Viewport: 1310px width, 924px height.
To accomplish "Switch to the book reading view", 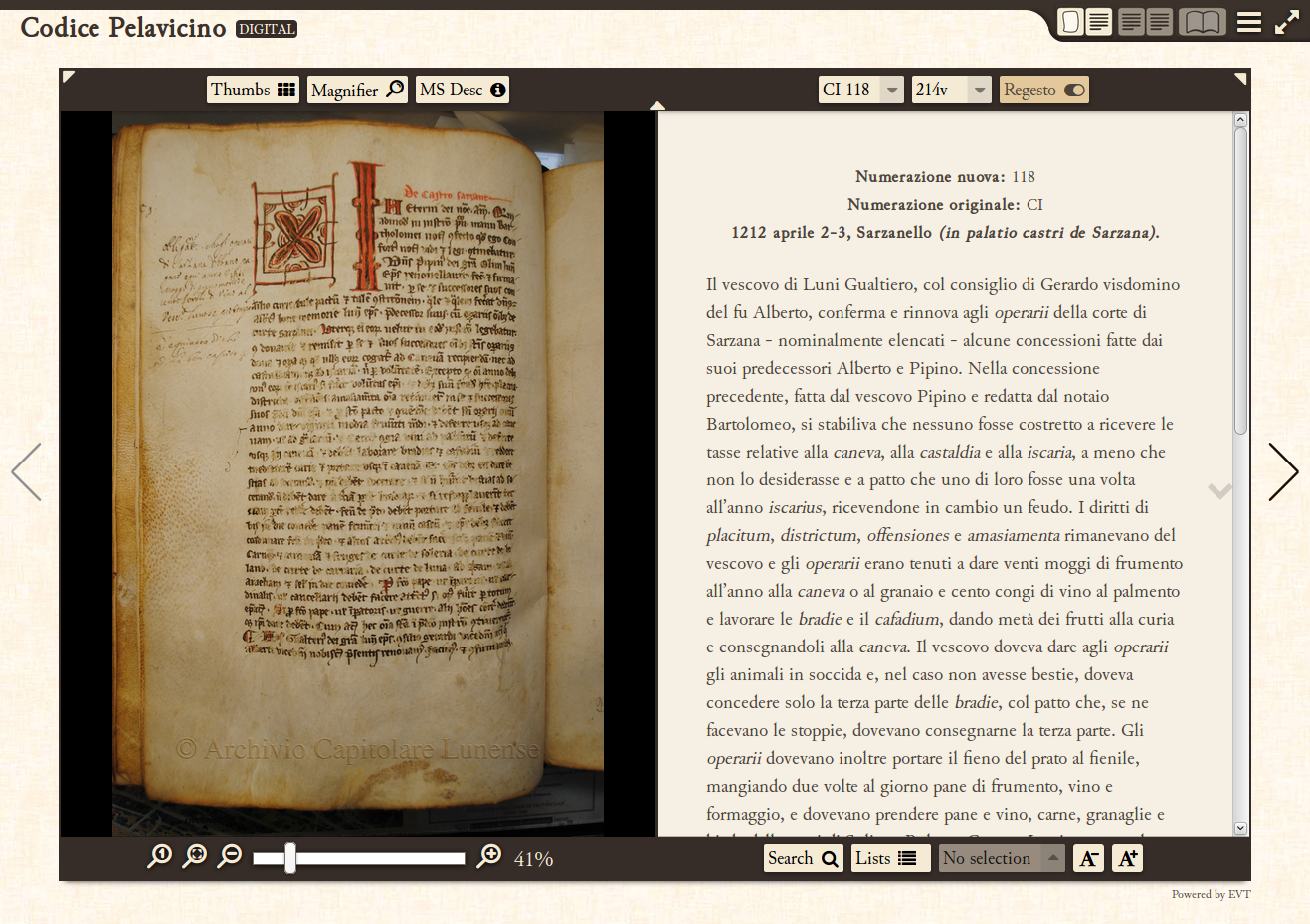I will click(x=1203, y=21).
